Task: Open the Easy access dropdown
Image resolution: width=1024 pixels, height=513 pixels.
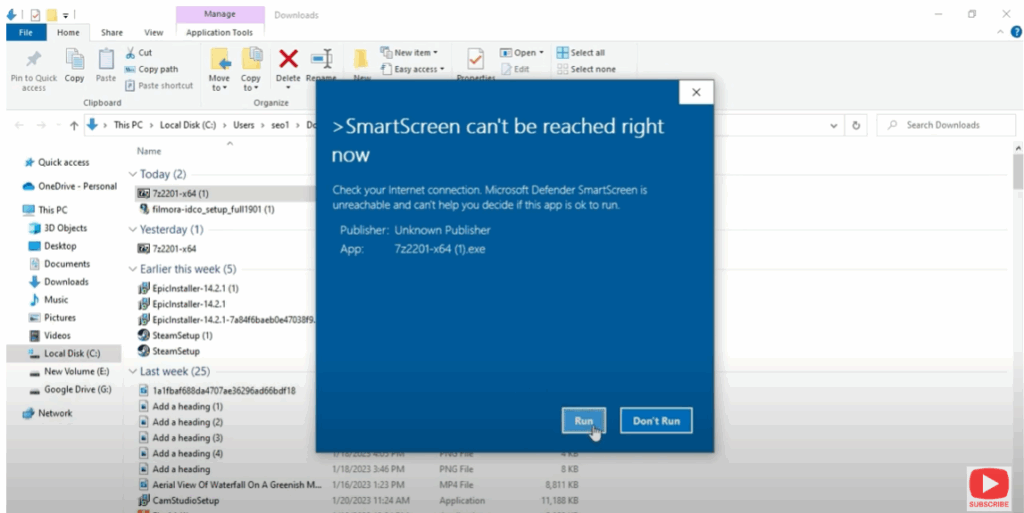Action: [412, 69]
